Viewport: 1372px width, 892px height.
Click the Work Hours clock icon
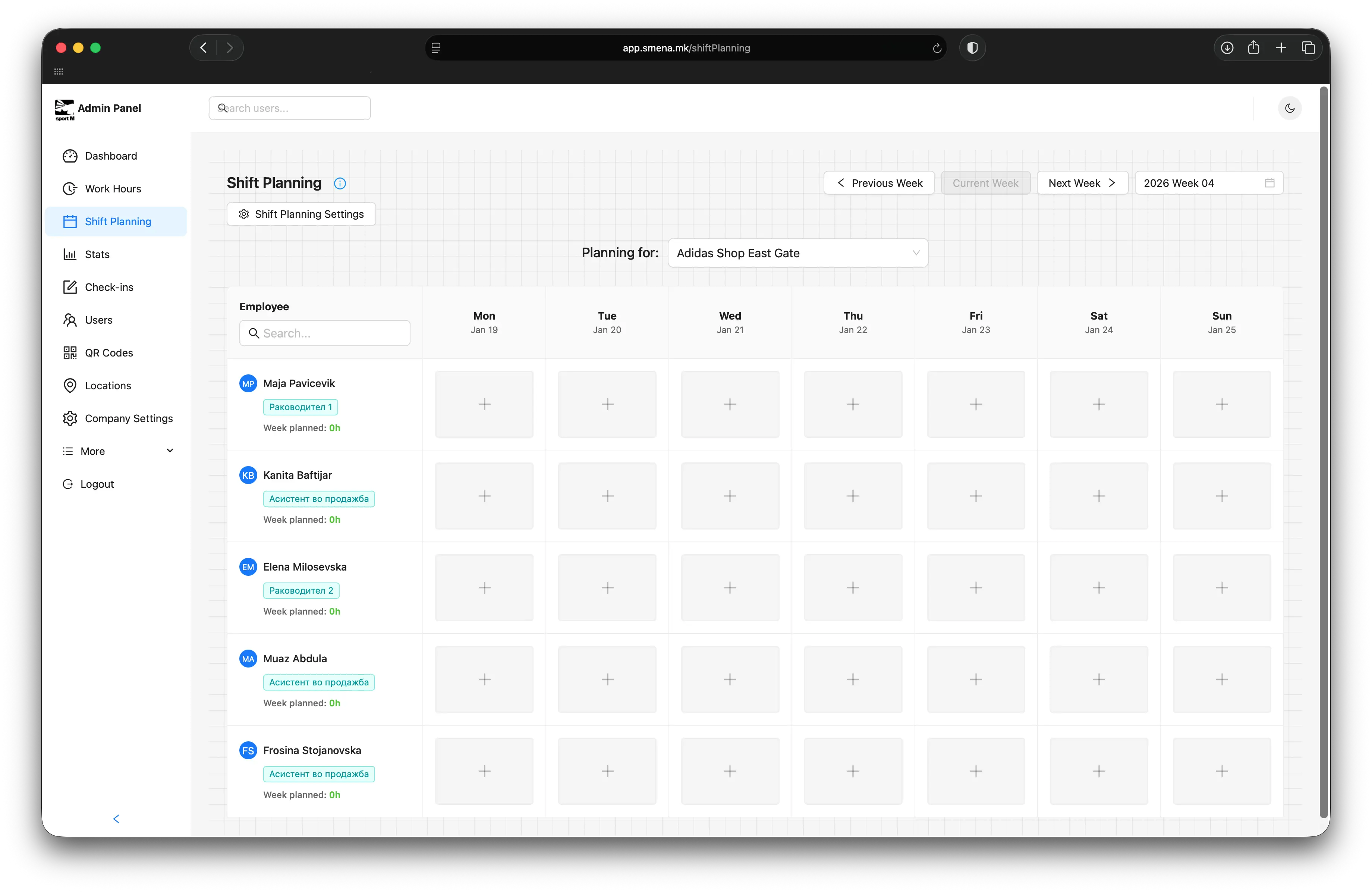(x=70, y=189)
